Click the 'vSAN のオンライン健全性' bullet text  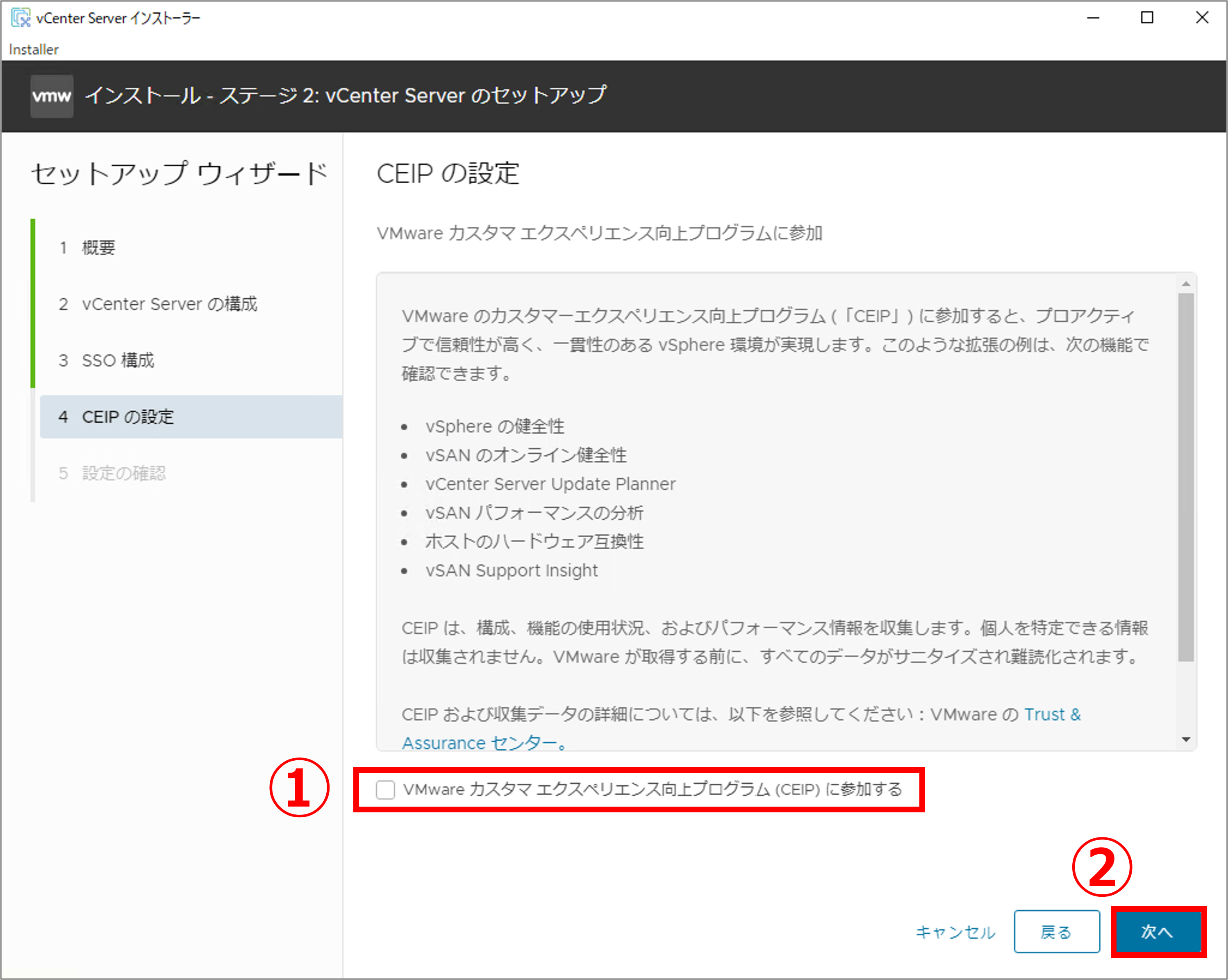point(526,455)
